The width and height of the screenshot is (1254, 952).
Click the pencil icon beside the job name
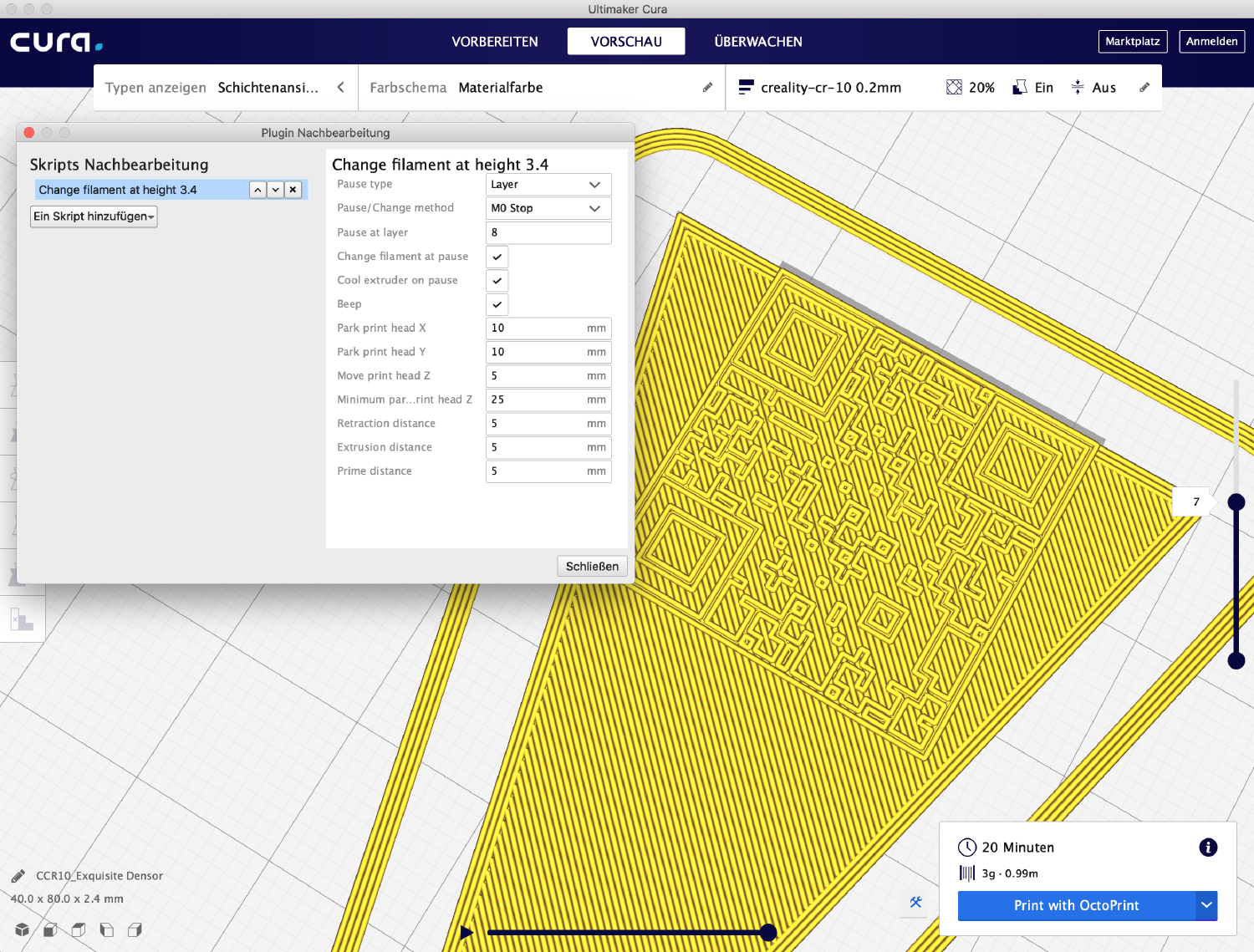[x=18, y=876]
